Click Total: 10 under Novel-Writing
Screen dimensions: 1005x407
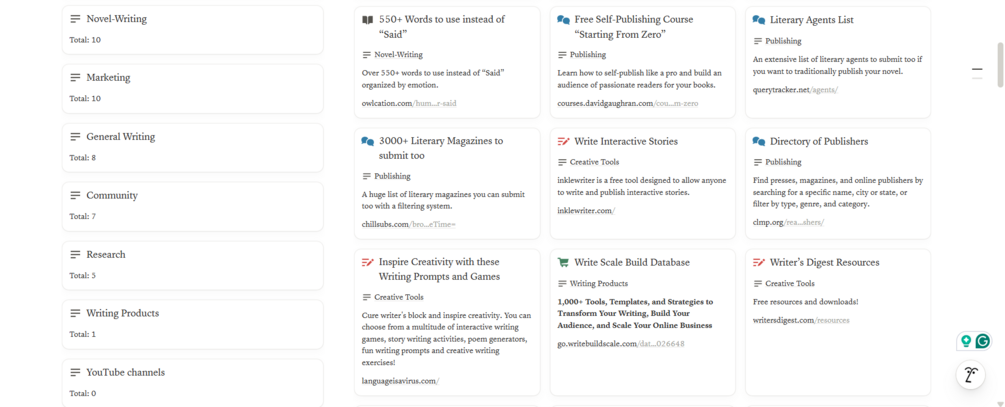click(x=85, y=40)
